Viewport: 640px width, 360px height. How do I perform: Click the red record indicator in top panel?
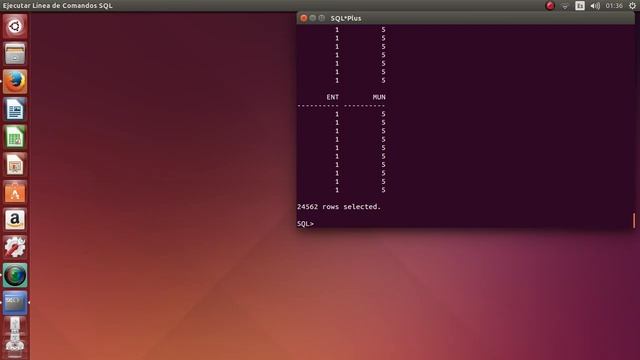[550, 6]
